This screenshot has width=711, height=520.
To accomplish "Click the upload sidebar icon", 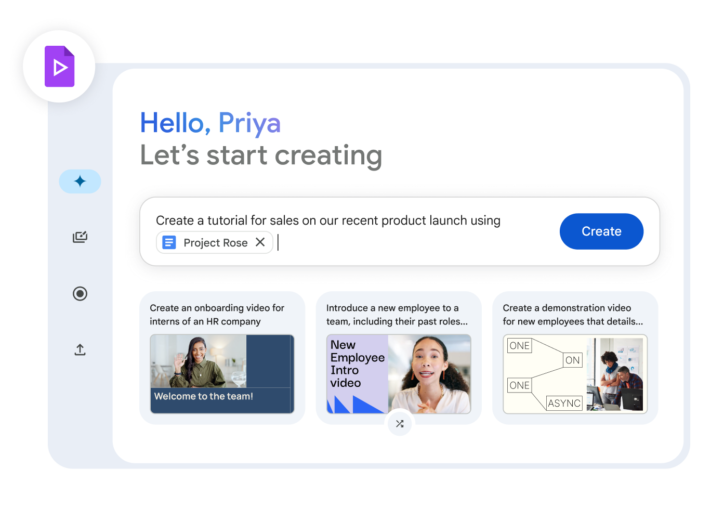I will pyautogui.click(x=80, y=350).
